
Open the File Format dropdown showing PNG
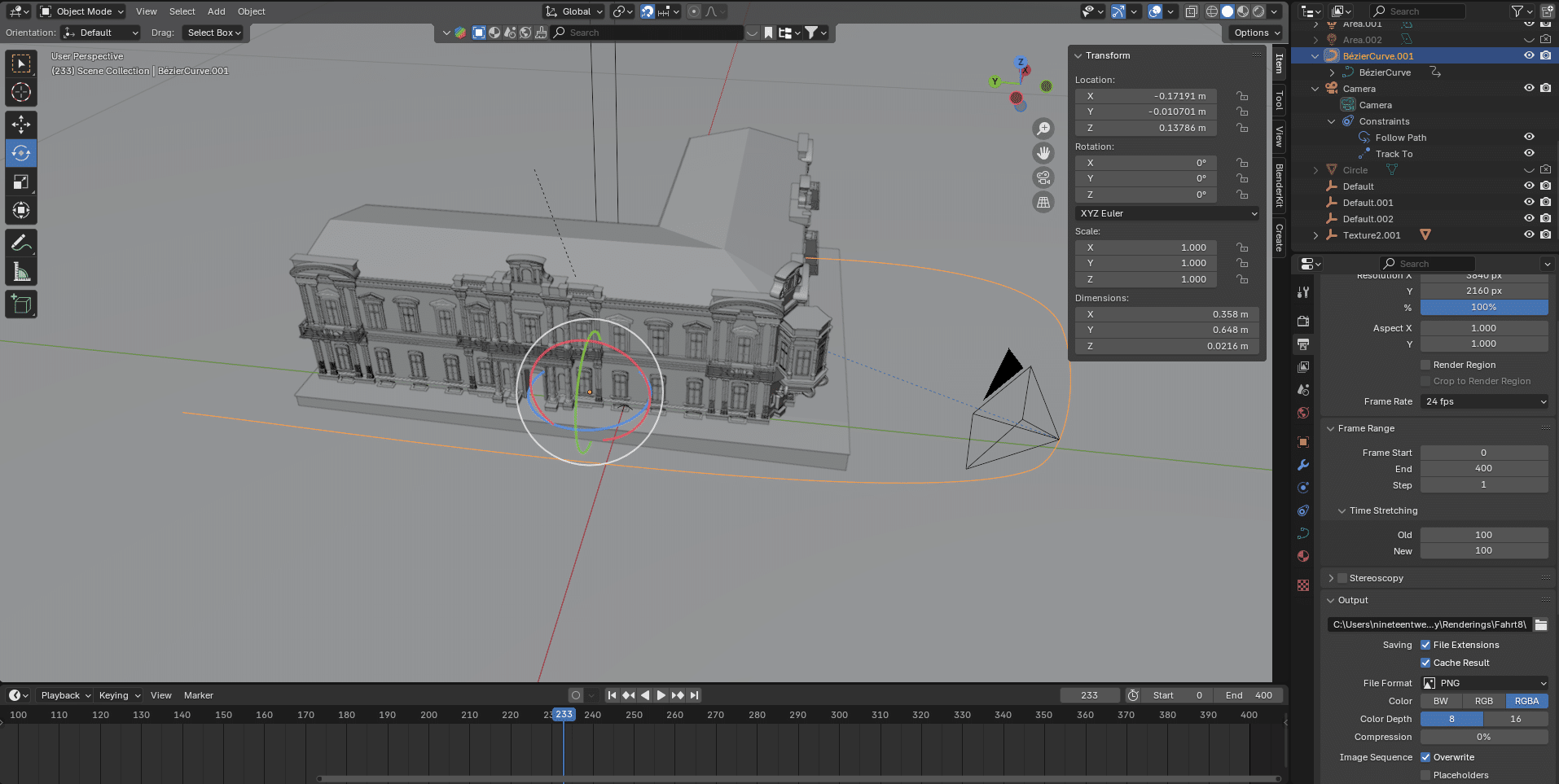1484,683
